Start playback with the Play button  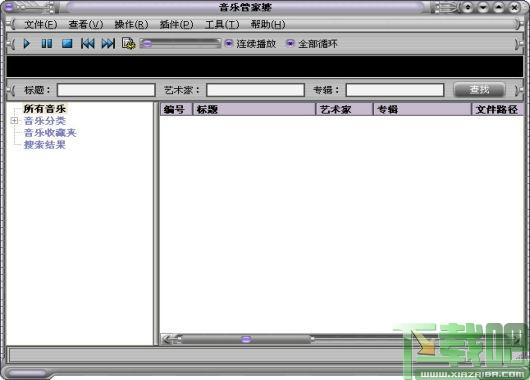click(27, 44)
